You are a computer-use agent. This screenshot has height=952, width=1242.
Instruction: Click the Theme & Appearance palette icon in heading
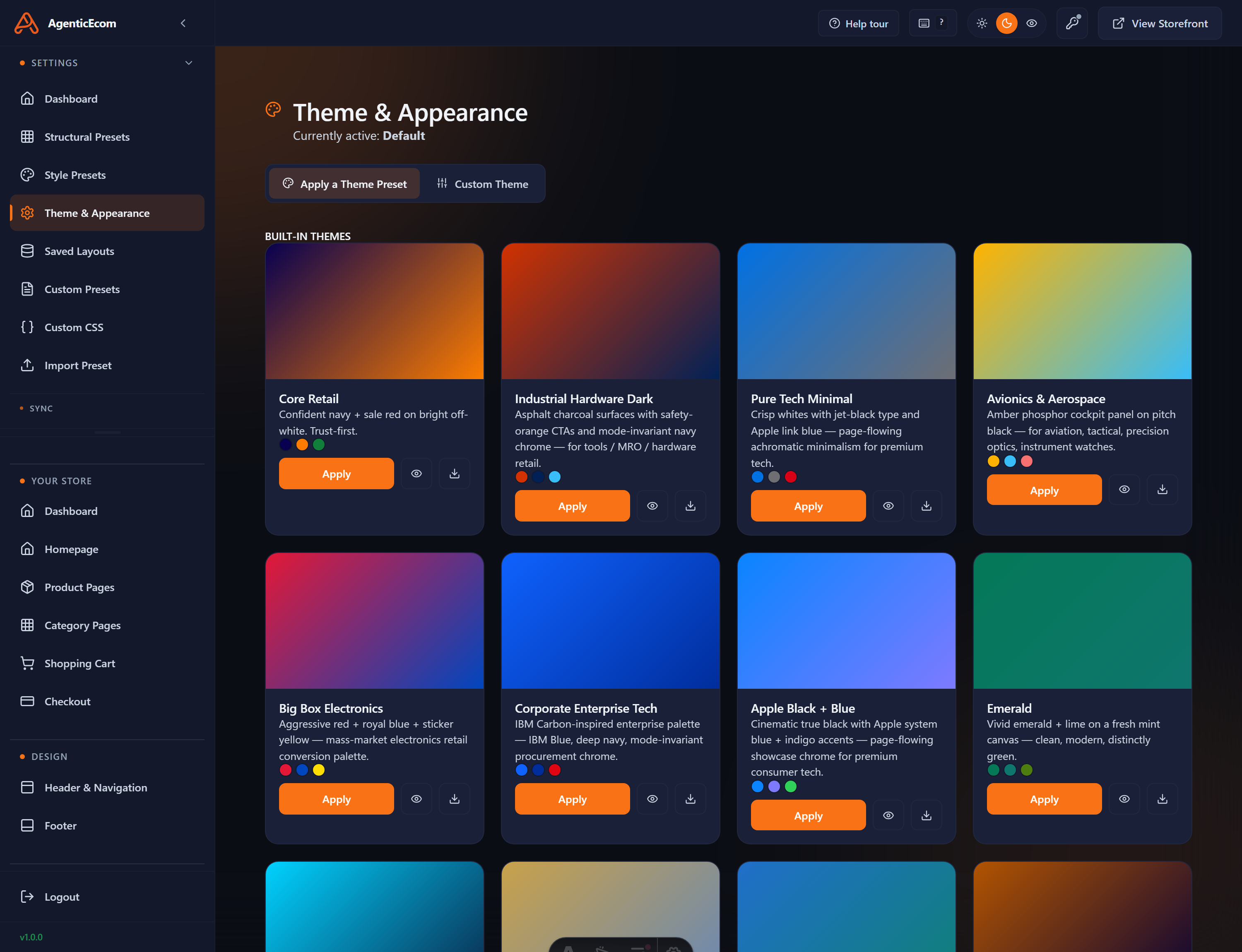(x=273, y=109)
